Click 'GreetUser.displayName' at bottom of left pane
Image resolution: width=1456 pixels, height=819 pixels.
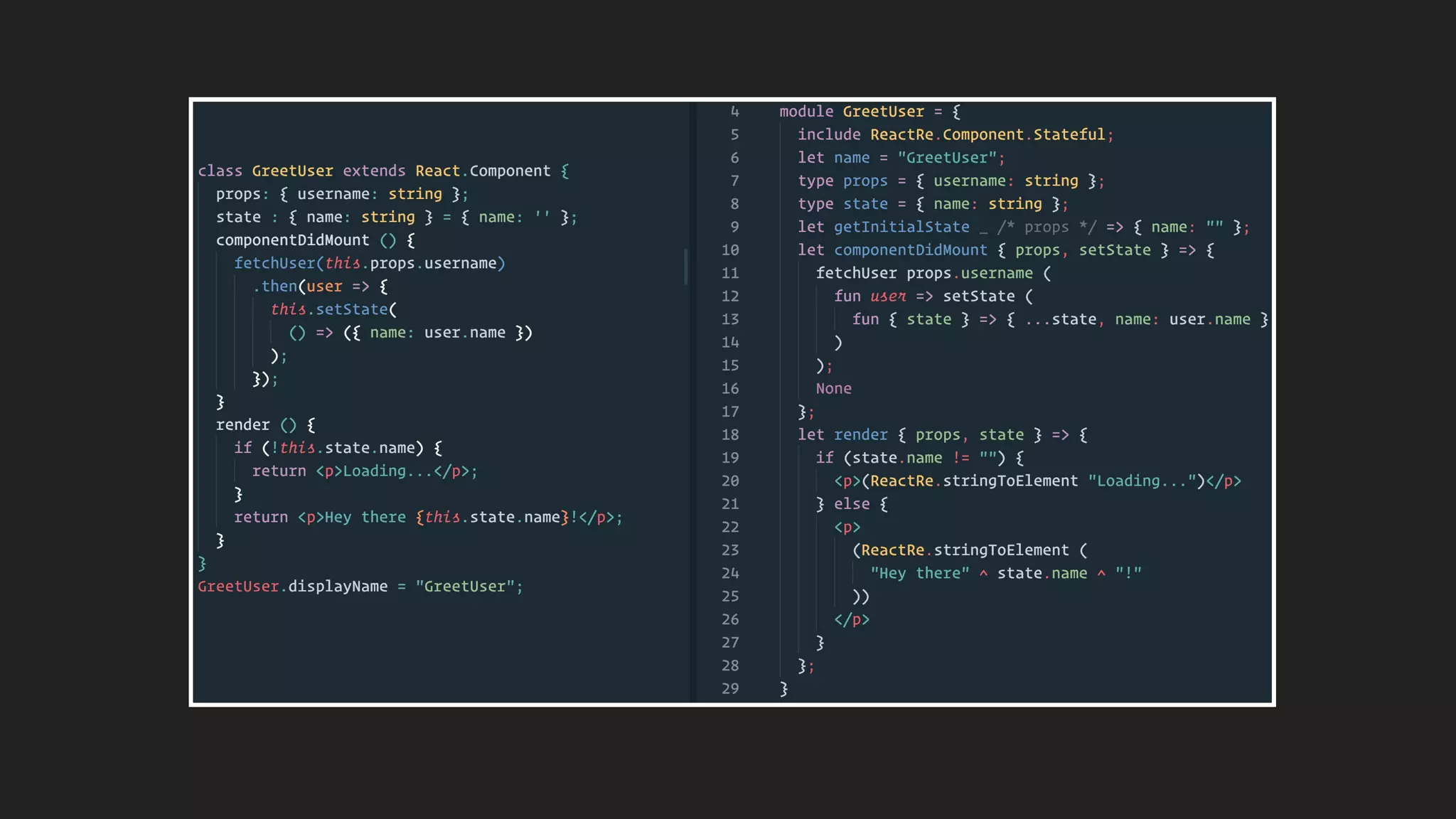[x=292, y=587]
